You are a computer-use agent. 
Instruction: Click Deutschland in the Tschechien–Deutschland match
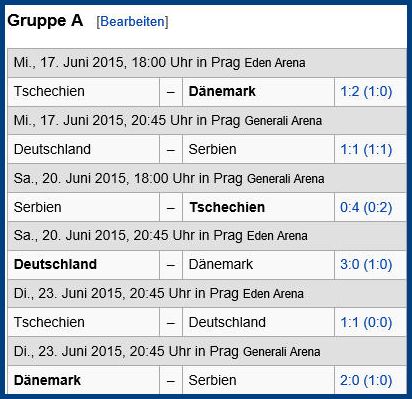[227, 323]
